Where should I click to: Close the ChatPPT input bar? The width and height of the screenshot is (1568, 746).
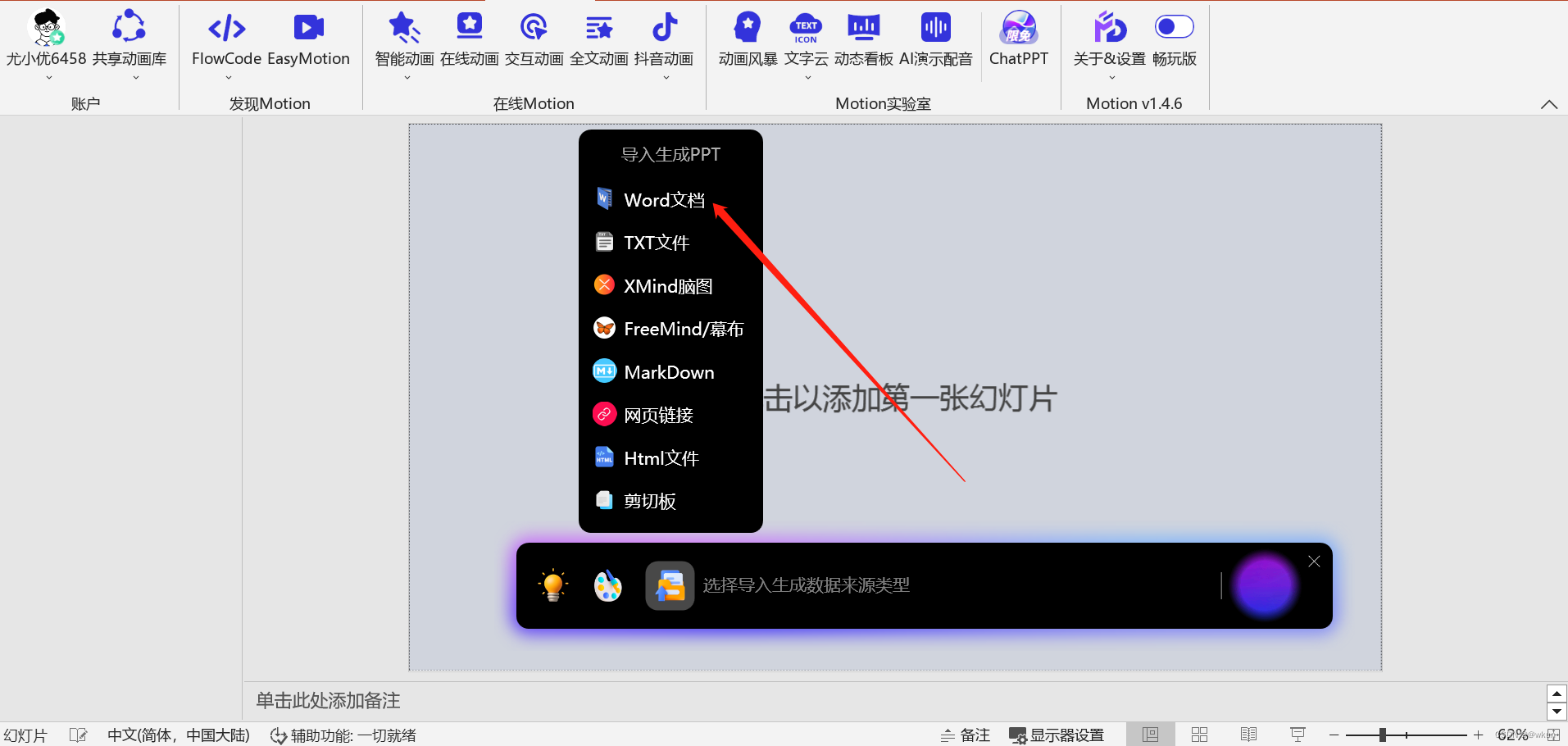point(1314,562)
